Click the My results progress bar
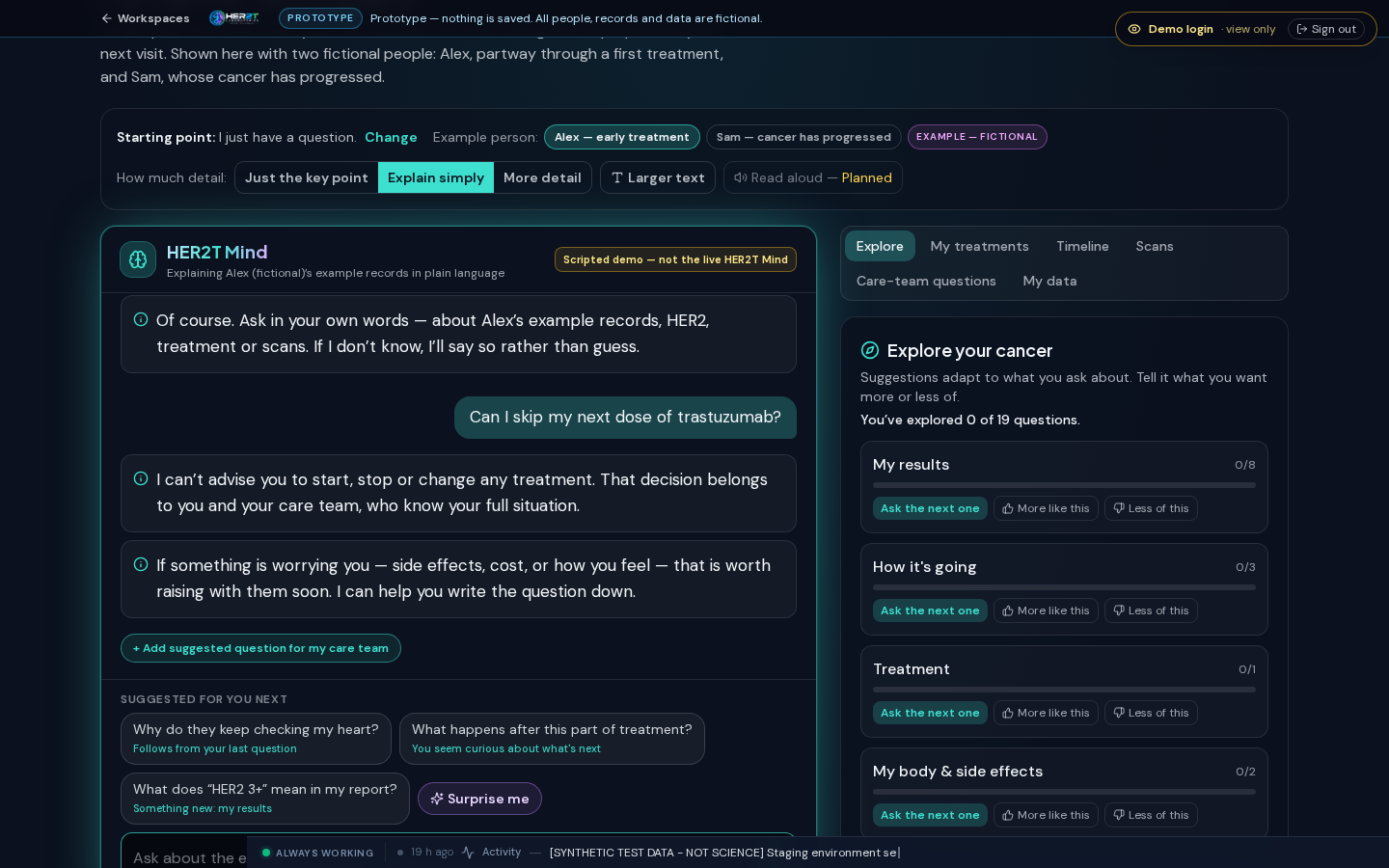This screenshot has width=1389, height=868. click(1064, 485)
